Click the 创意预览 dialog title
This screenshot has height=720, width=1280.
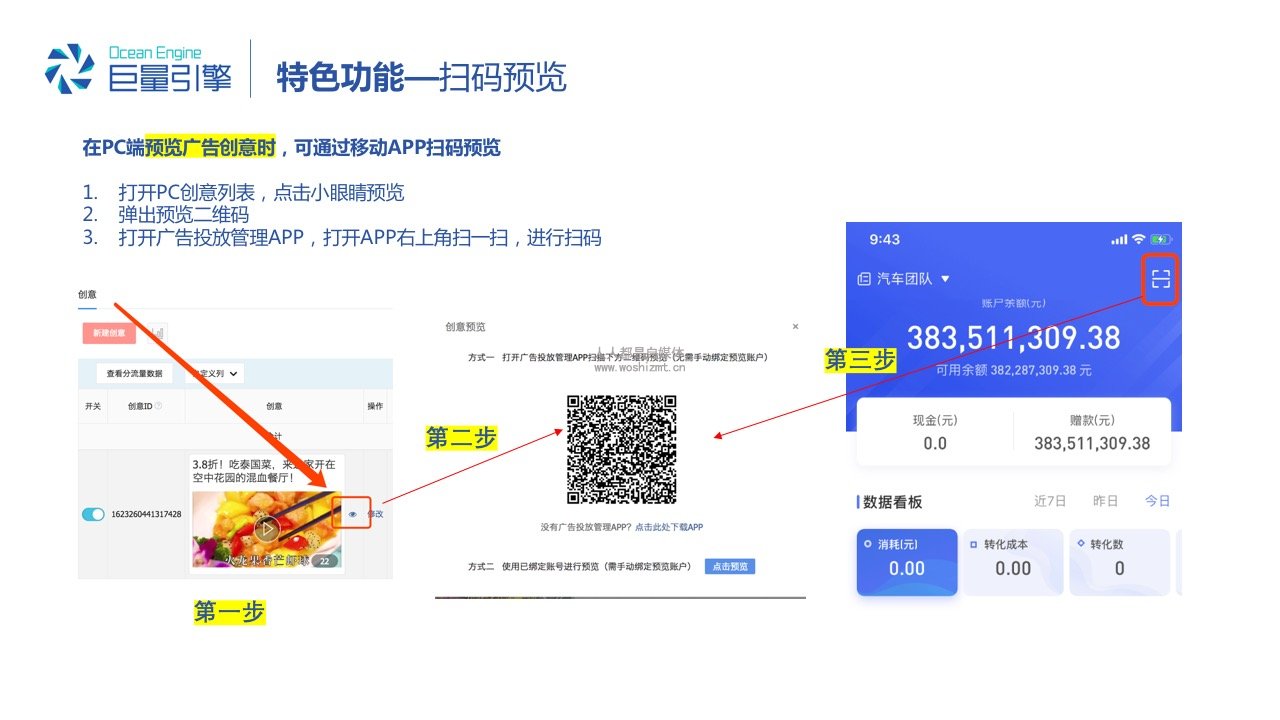(465, 327)
